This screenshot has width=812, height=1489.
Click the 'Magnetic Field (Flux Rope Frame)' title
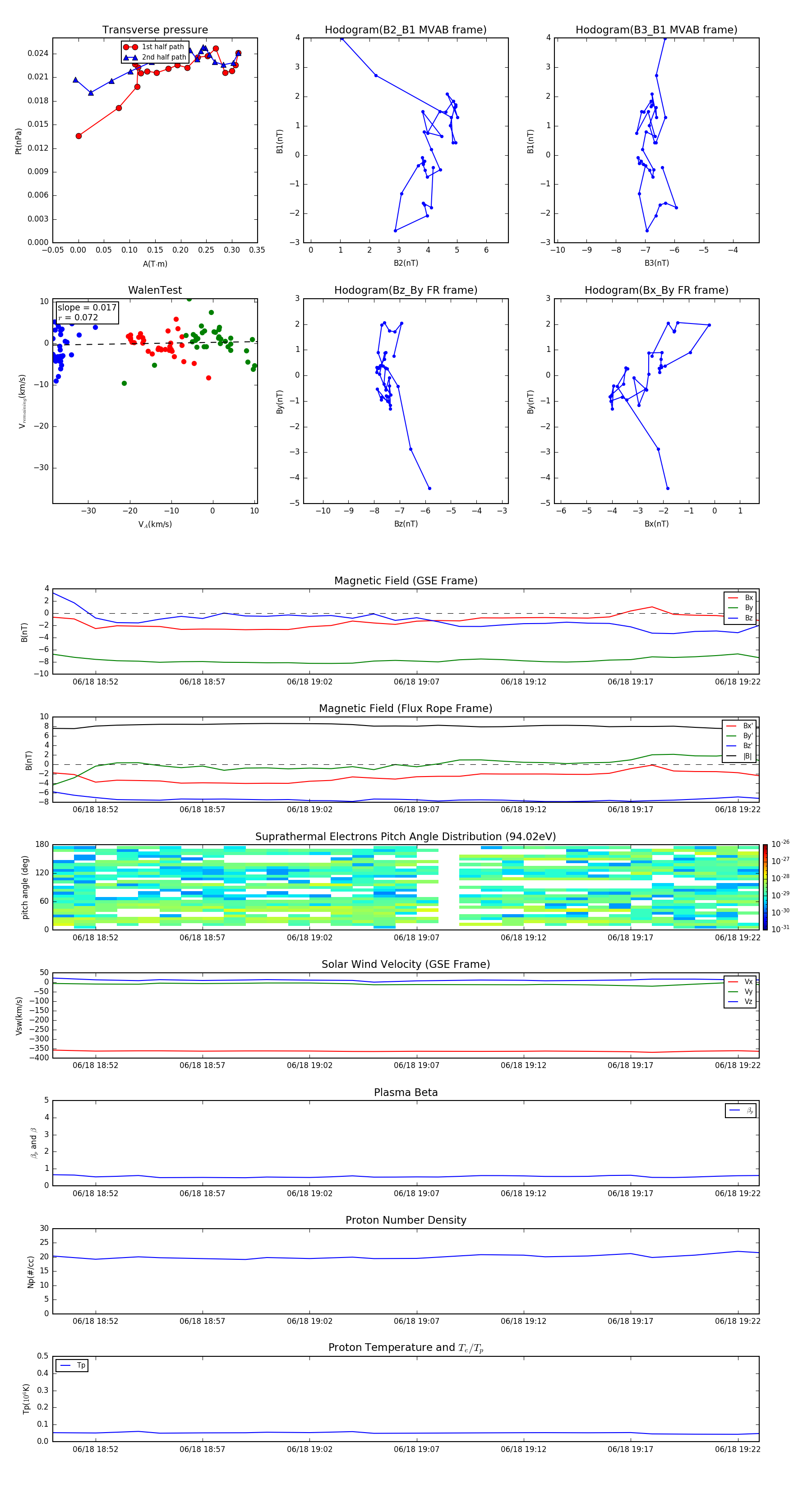[406, 709]
